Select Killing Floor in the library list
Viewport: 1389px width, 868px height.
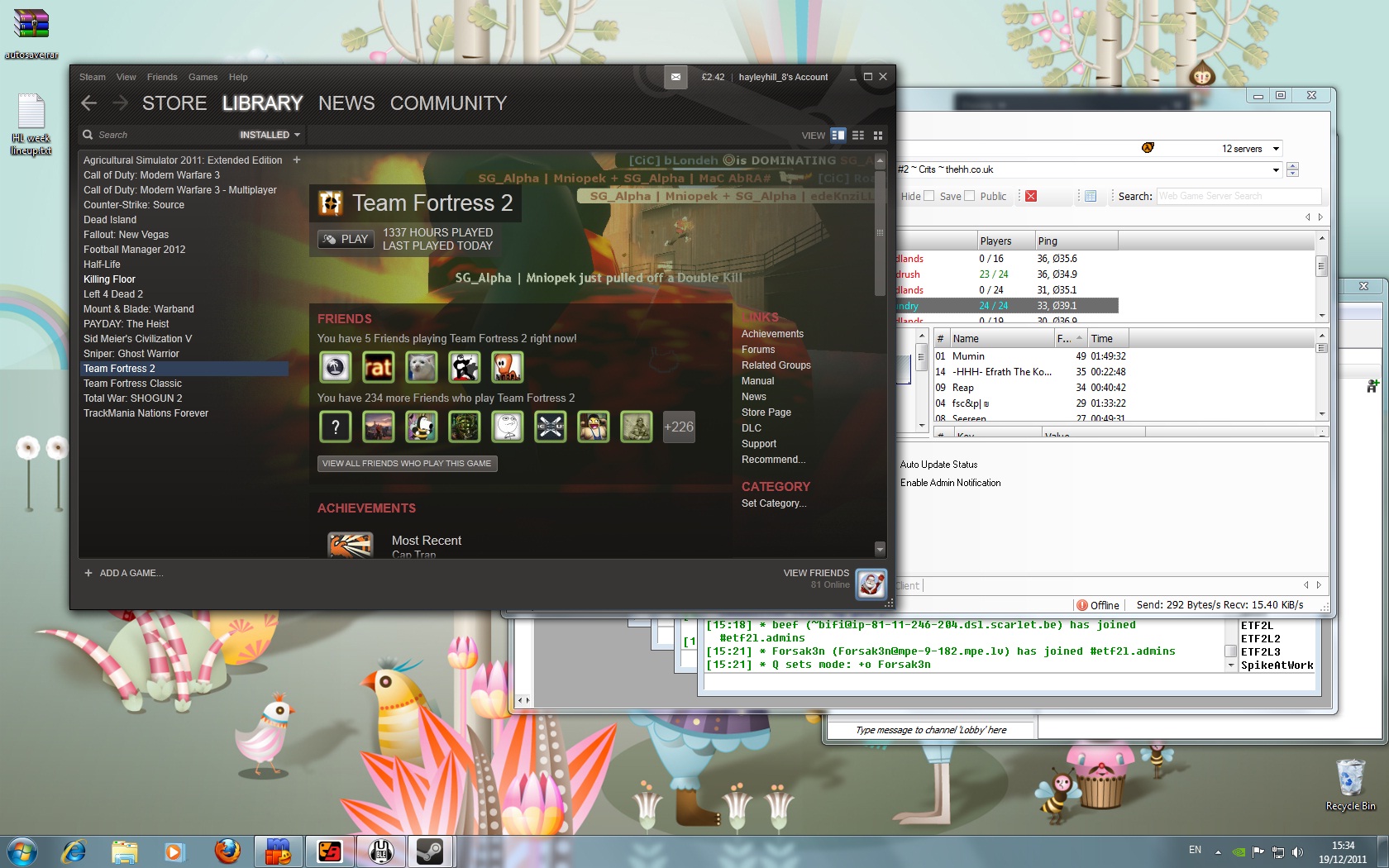coord(109,279)
